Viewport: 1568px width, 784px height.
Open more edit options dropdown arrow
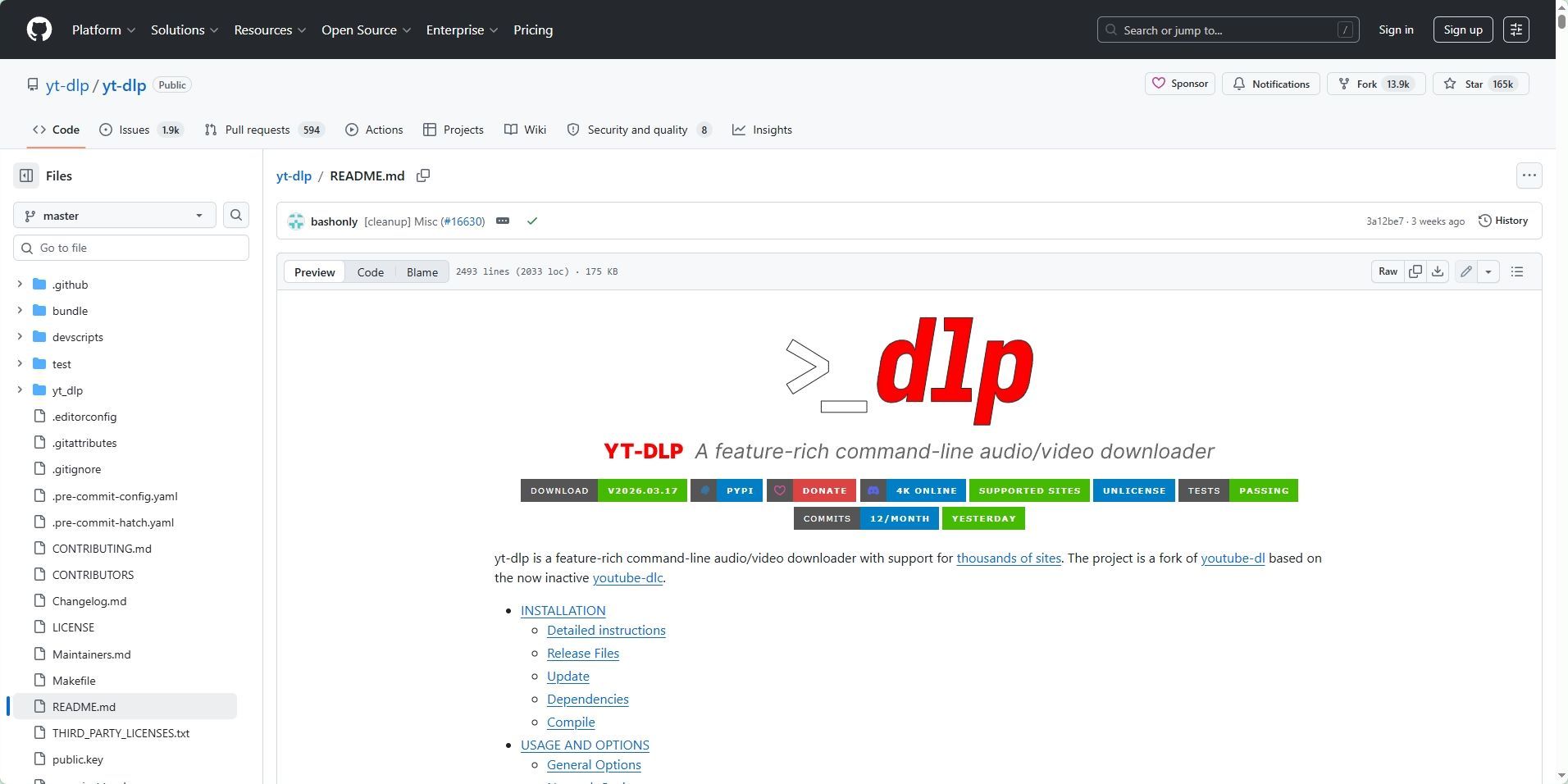[1488, 271]
